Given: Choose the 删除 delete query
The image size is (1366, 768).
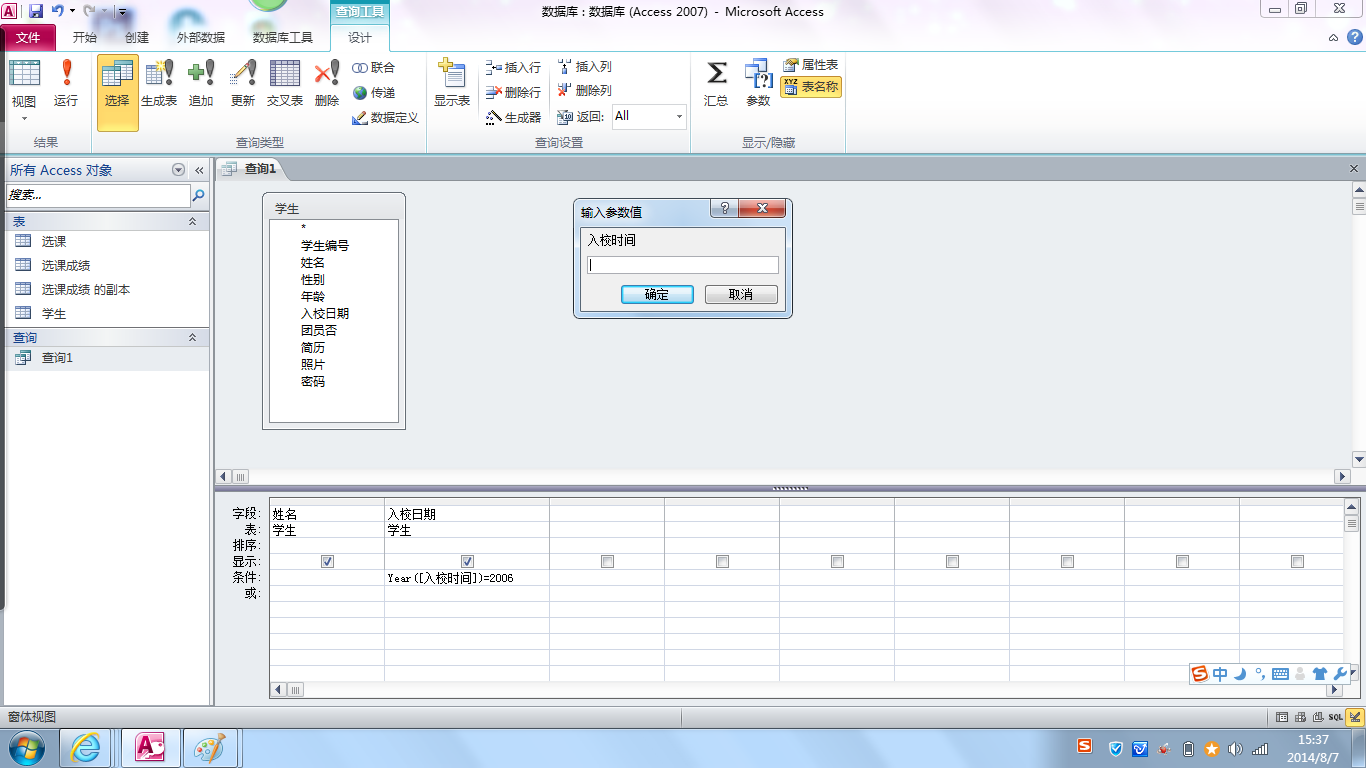Looking at the screenshot, I should 327,84.
